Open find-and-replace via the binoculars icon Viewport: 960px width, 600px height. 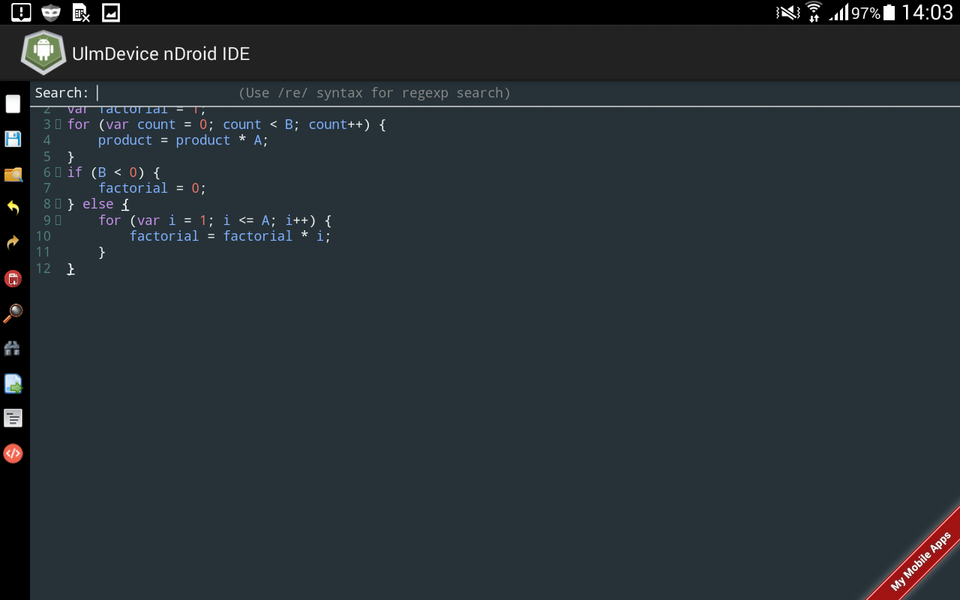[13, 348]
